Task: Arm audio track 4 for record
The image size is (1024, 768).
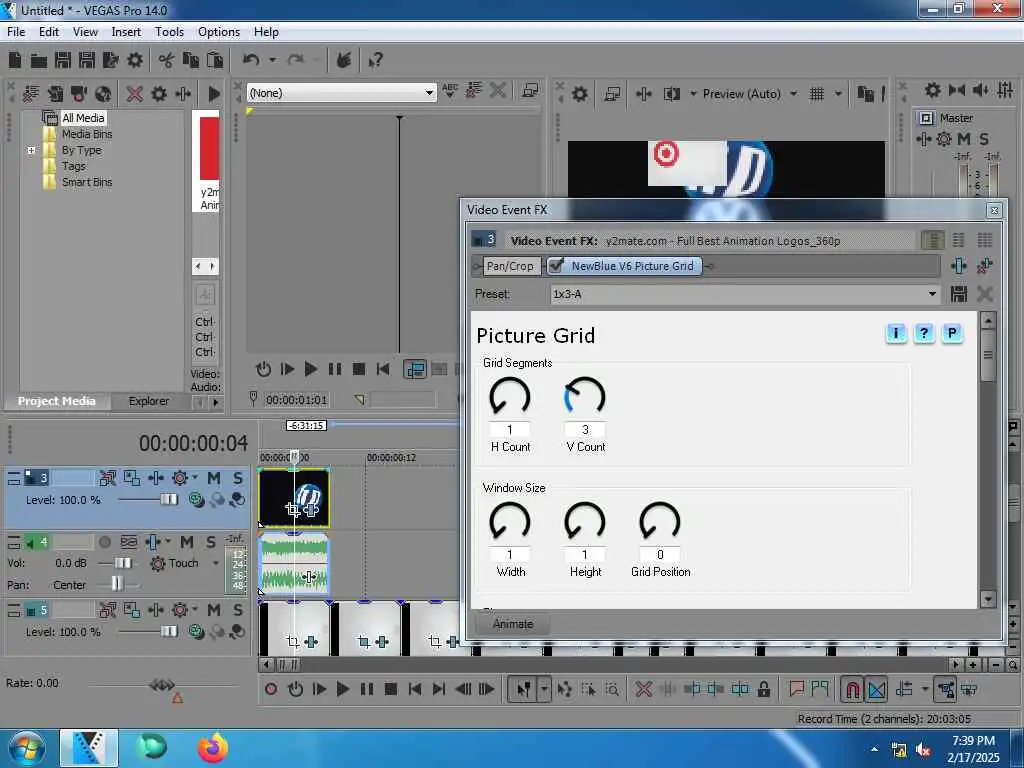Action: (104, 542)
